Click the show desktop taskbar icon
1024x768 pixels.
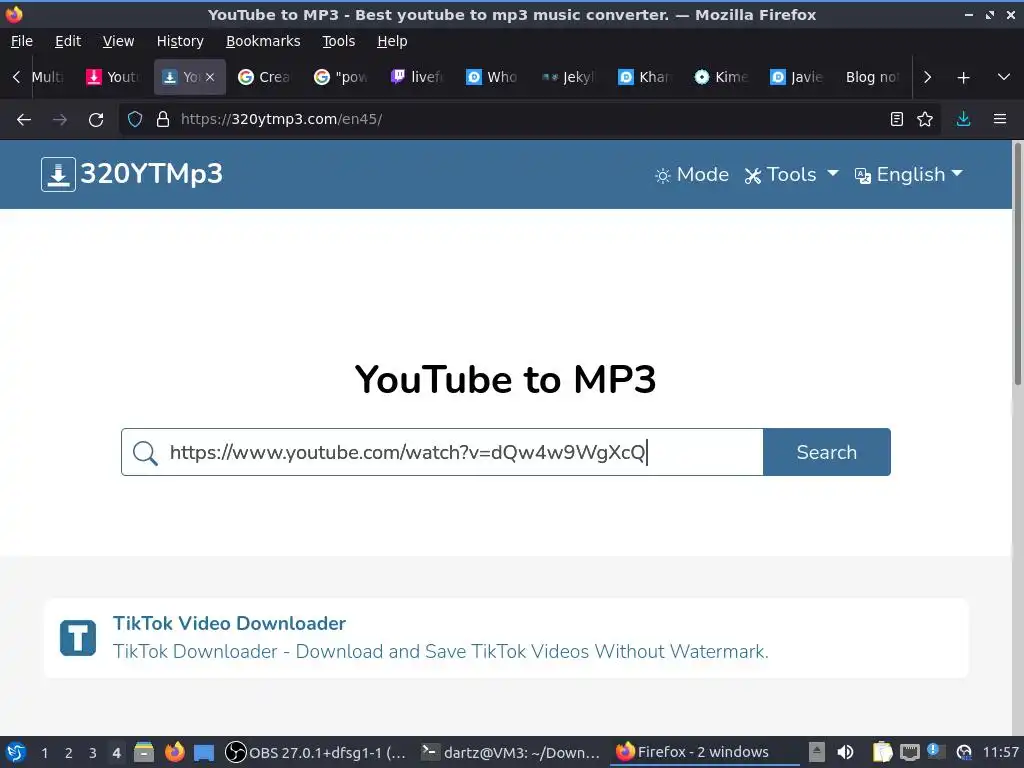pyautogui.click(x=204, y=753)
